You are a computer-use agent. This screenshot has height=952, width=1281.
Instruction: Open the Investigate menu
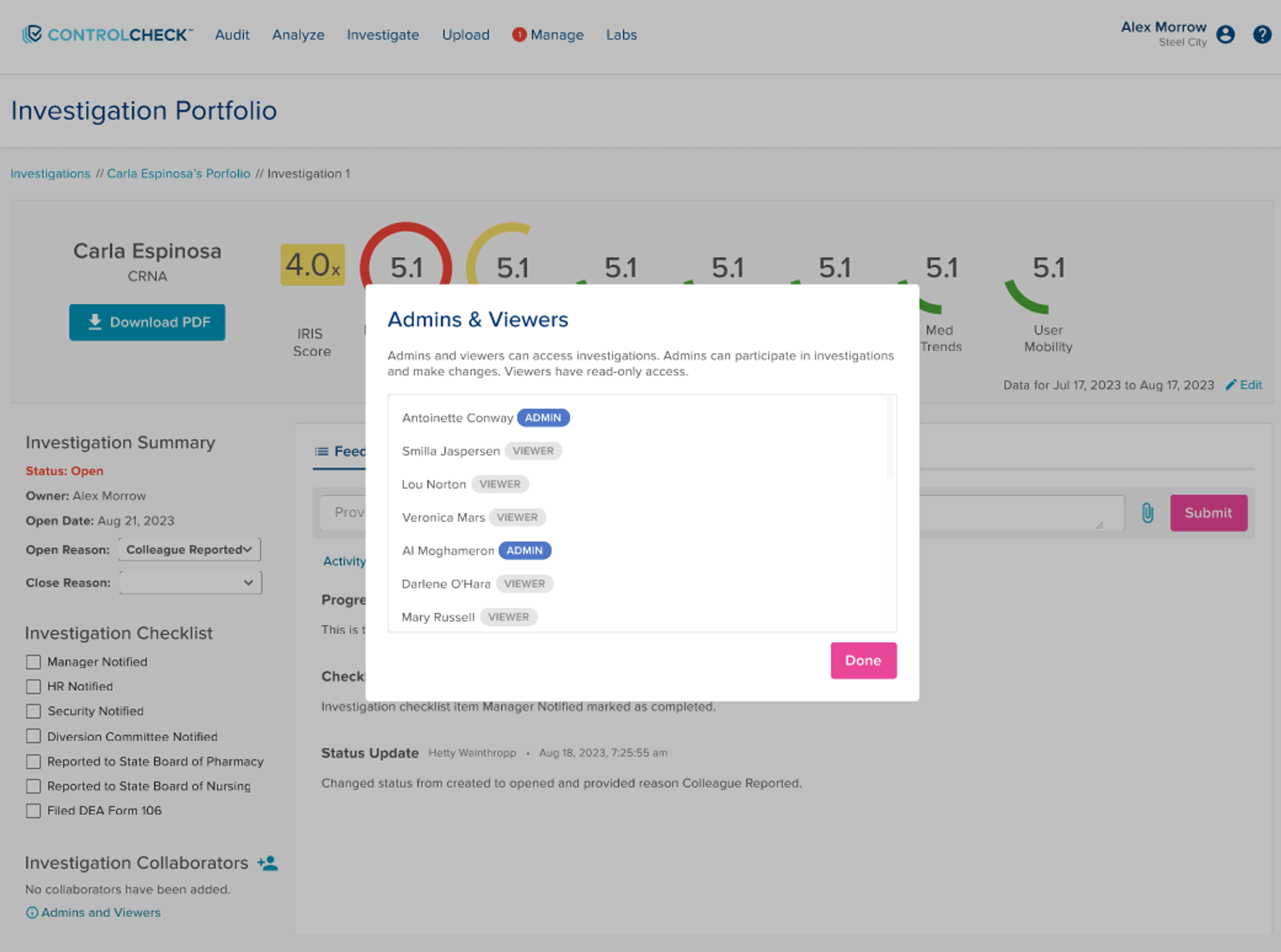[382, 35]
